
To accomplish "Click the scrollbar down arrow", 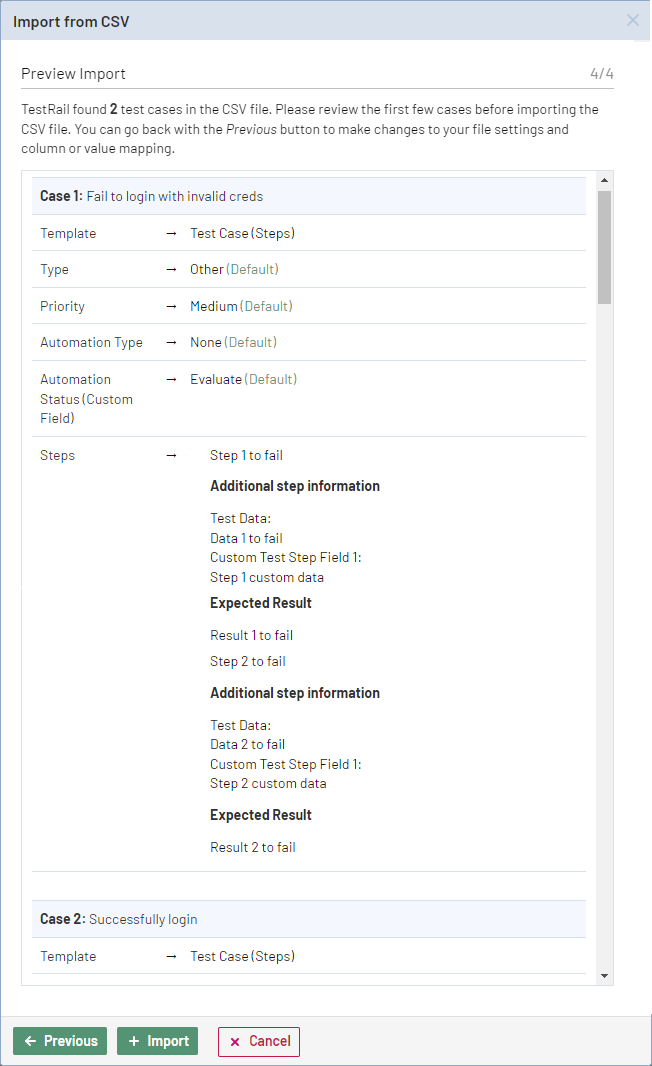I will 604,975.
